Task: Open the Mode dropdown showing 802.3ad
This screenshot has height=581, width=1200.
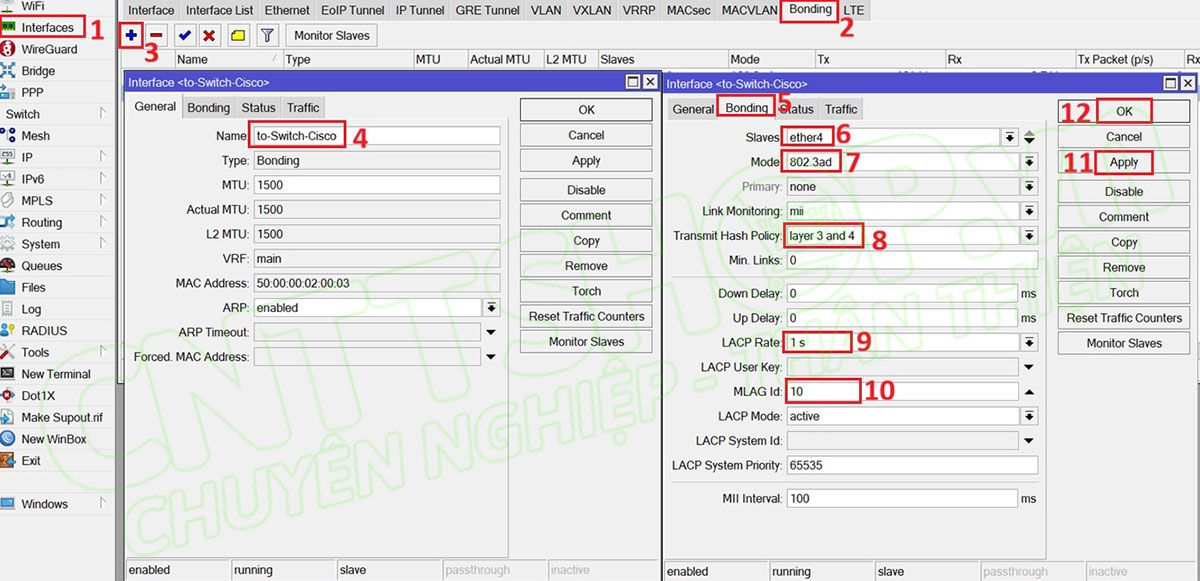Action: tap(1029, 162)
